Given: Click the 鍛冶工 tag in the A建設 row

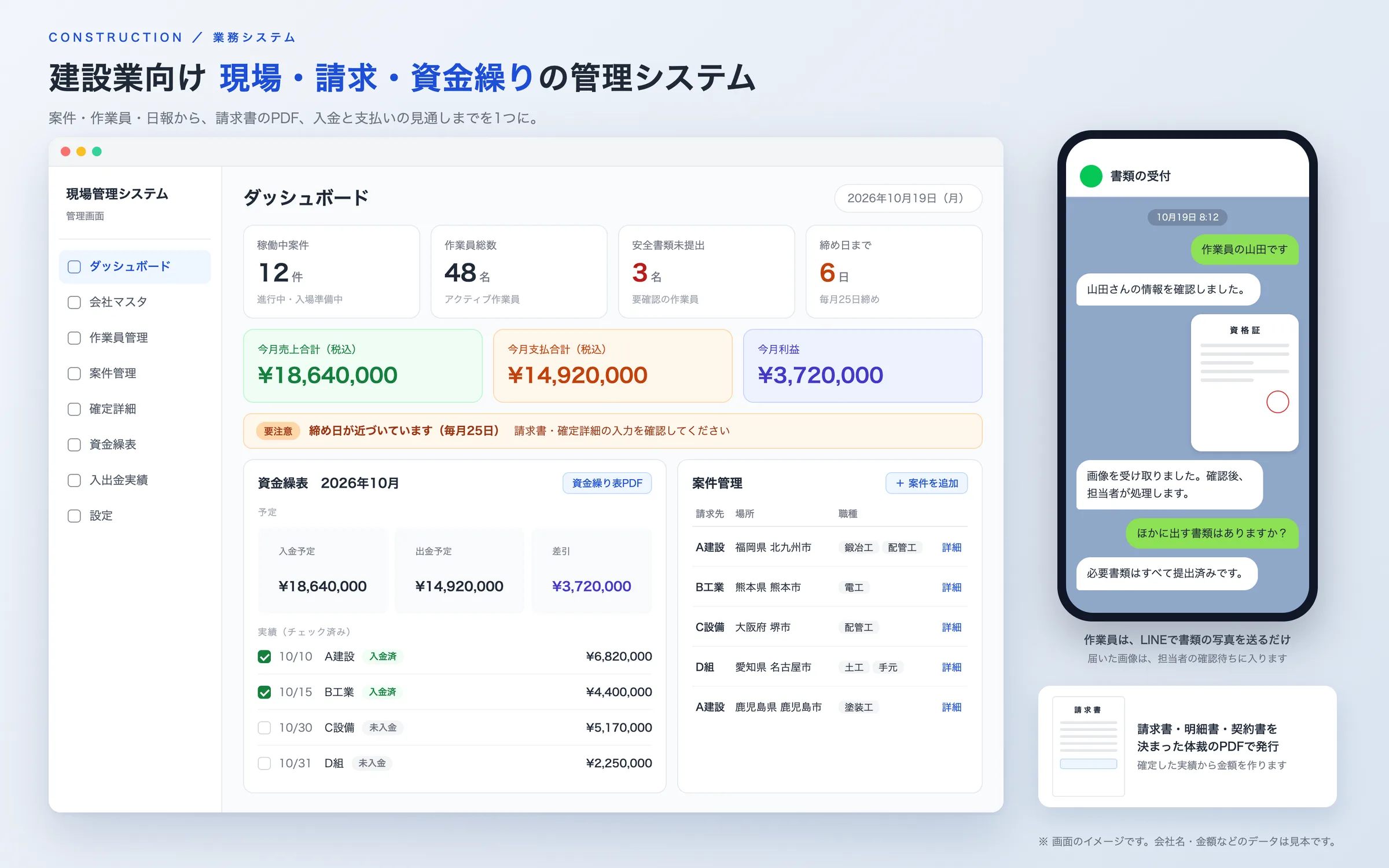Looking at the screenshot, I should pos(859,547).
